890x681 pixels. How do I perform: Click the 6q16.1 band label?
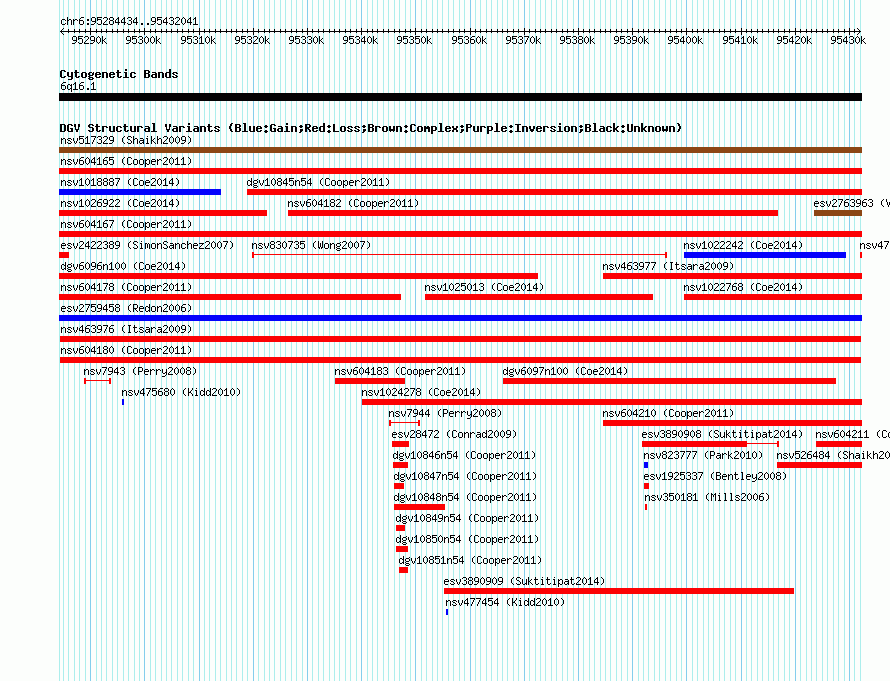(x=78, y=86)
